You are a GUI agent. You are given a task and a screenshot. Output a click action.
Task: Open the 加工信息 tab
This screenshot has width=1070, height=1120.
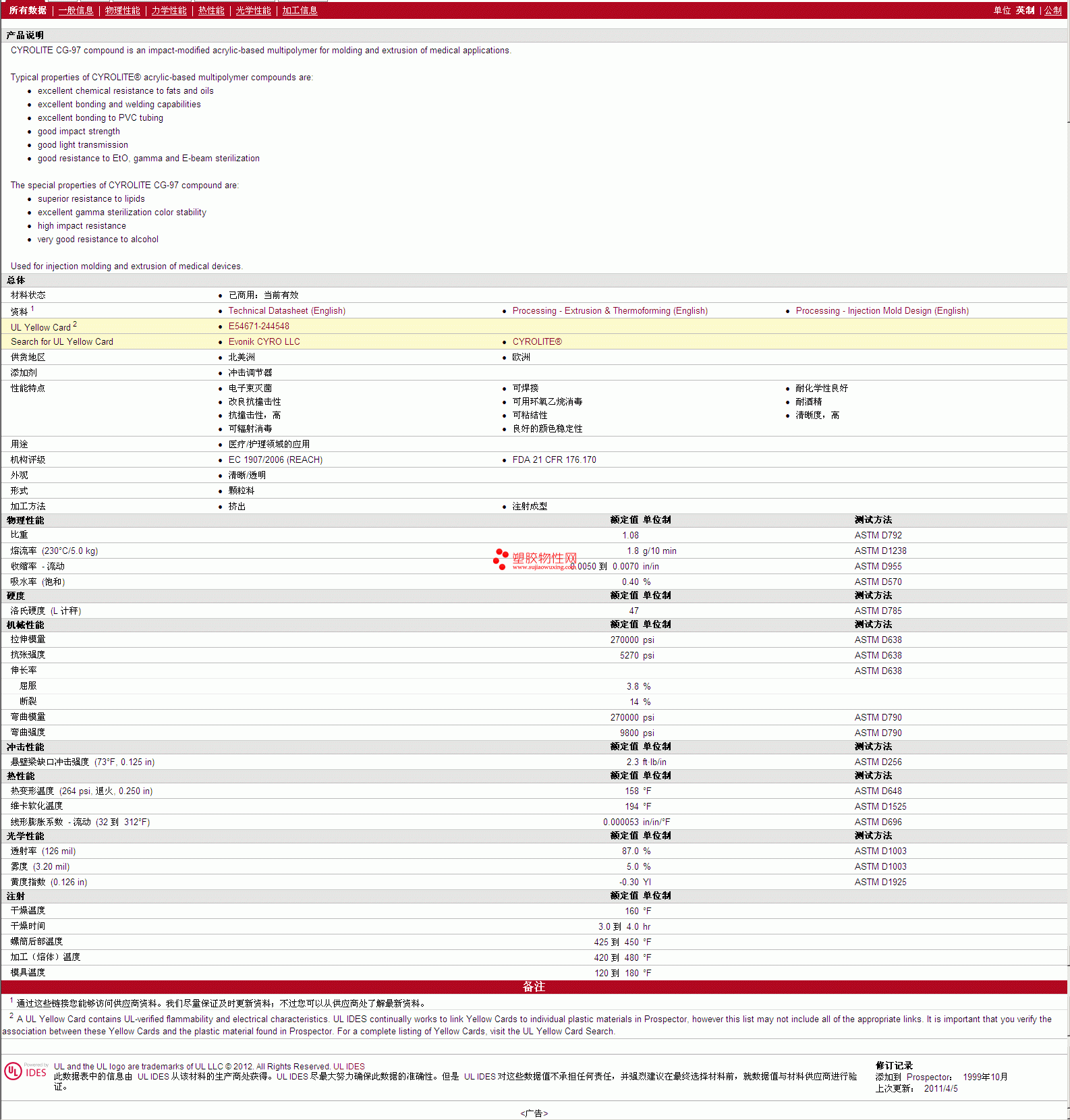tap(300, 11)
